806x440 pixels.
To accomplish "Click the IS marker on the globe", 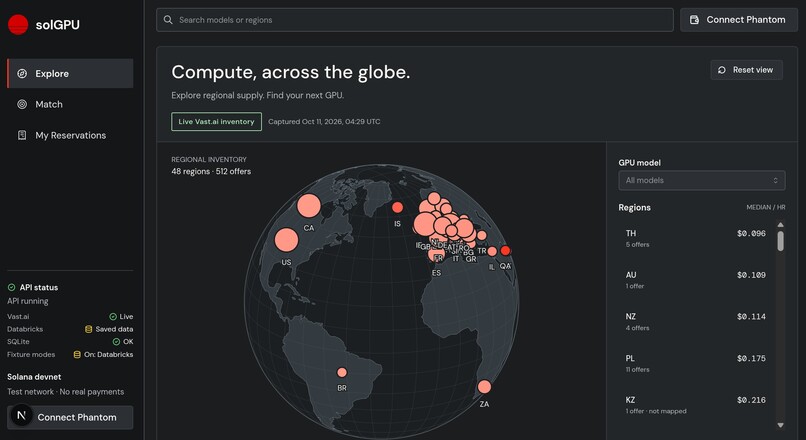I will [x=397, y=208].
